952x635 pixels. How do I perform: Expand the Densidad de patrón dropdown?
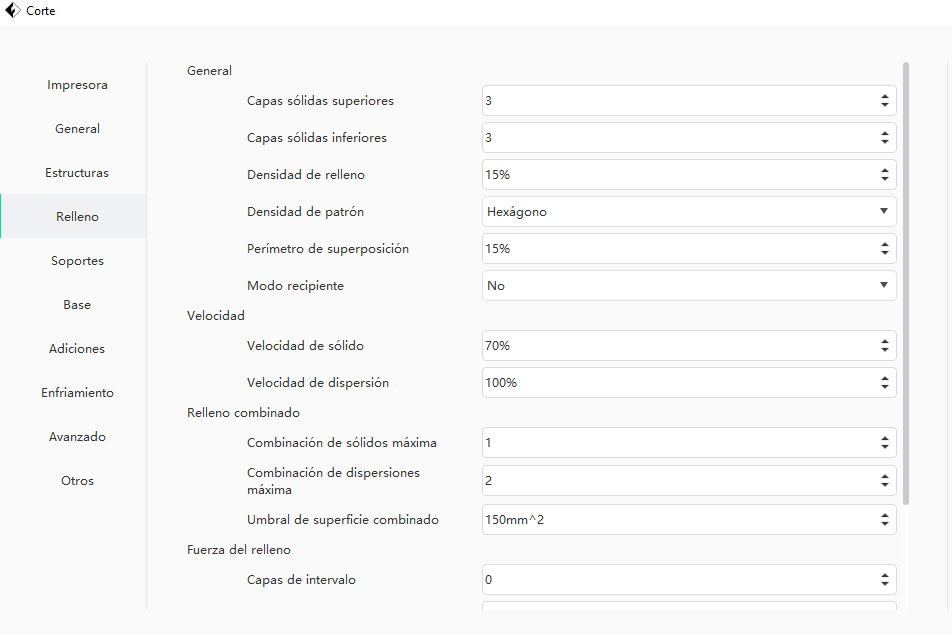point(689,212)
